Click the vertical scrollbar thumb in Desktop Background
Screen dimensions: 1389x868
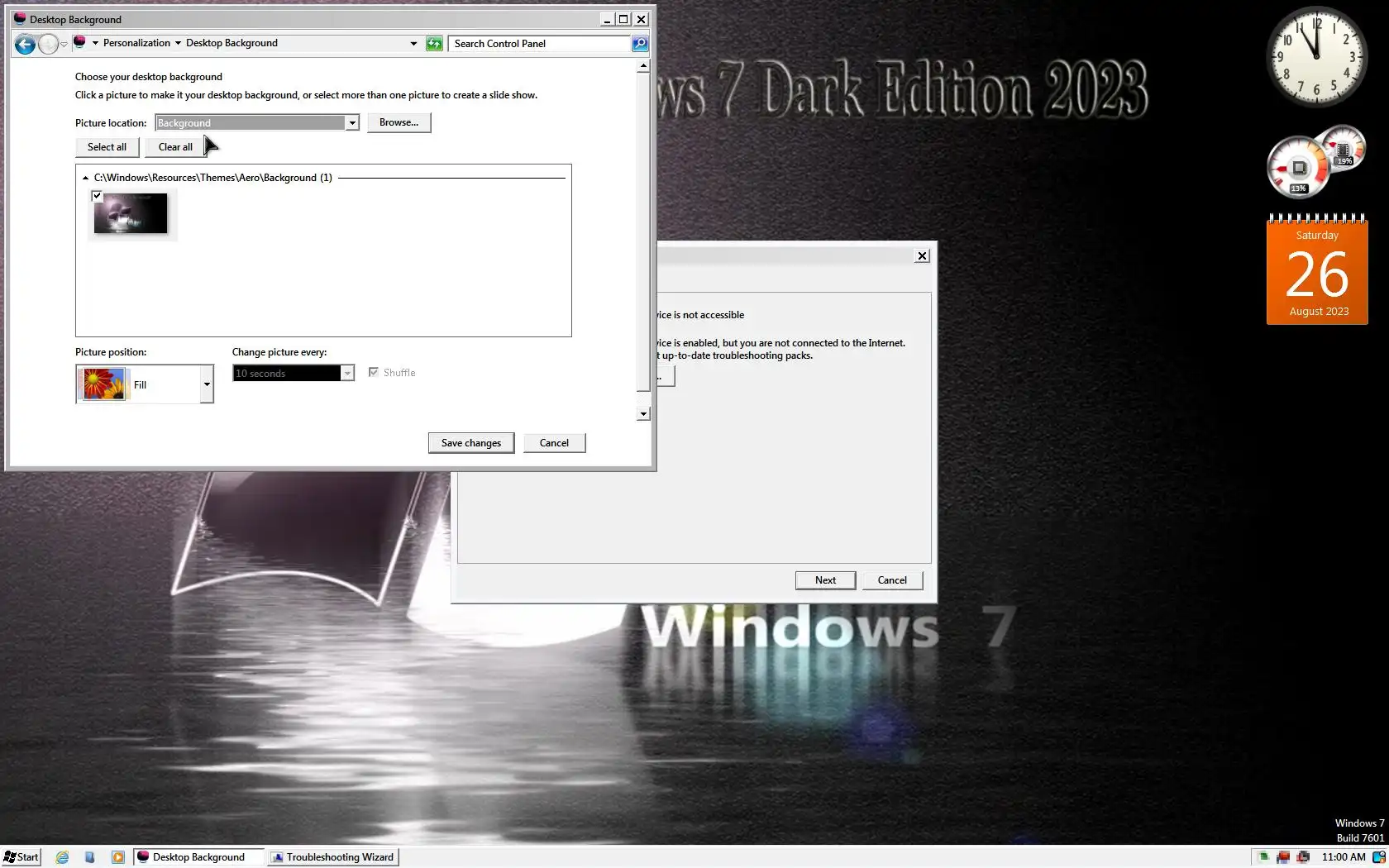[x=643, y=232]
